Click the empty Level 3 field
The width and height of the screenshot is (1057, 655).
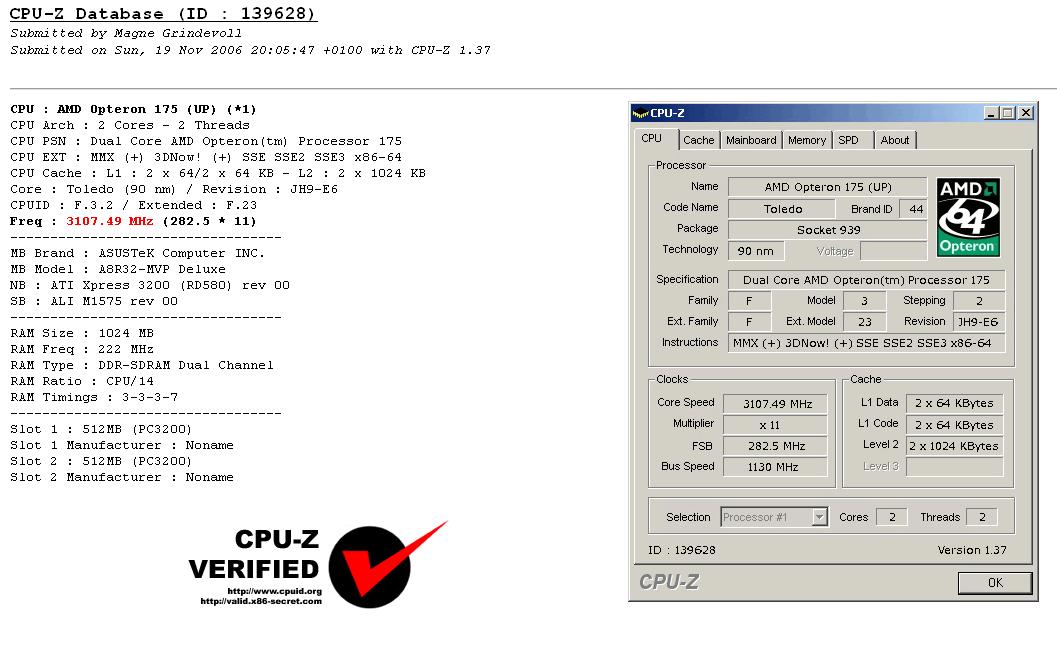pos(954,466)
